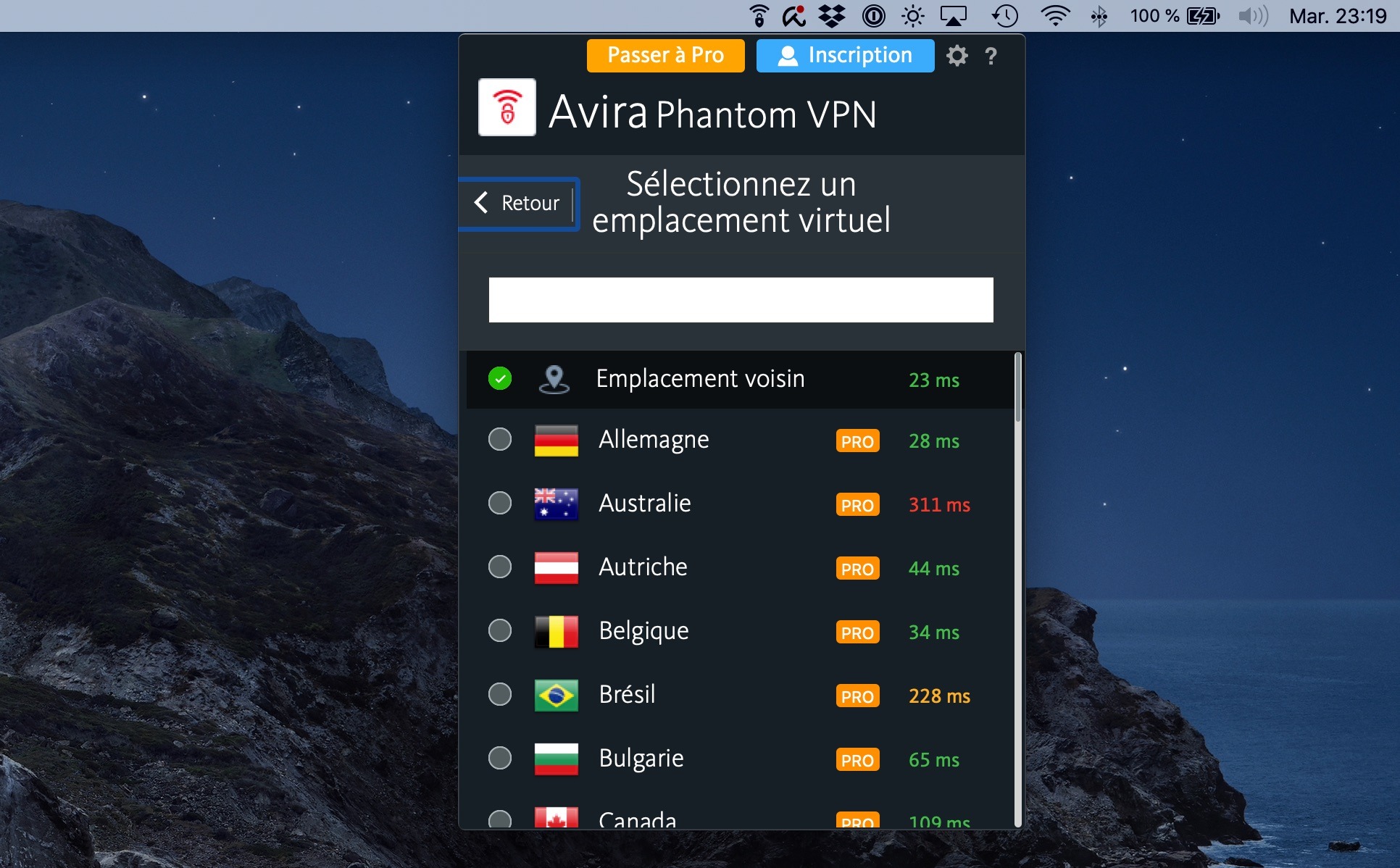Click the 311 ms latency value
Screen dimensions: 1400x868
point(939,505)
